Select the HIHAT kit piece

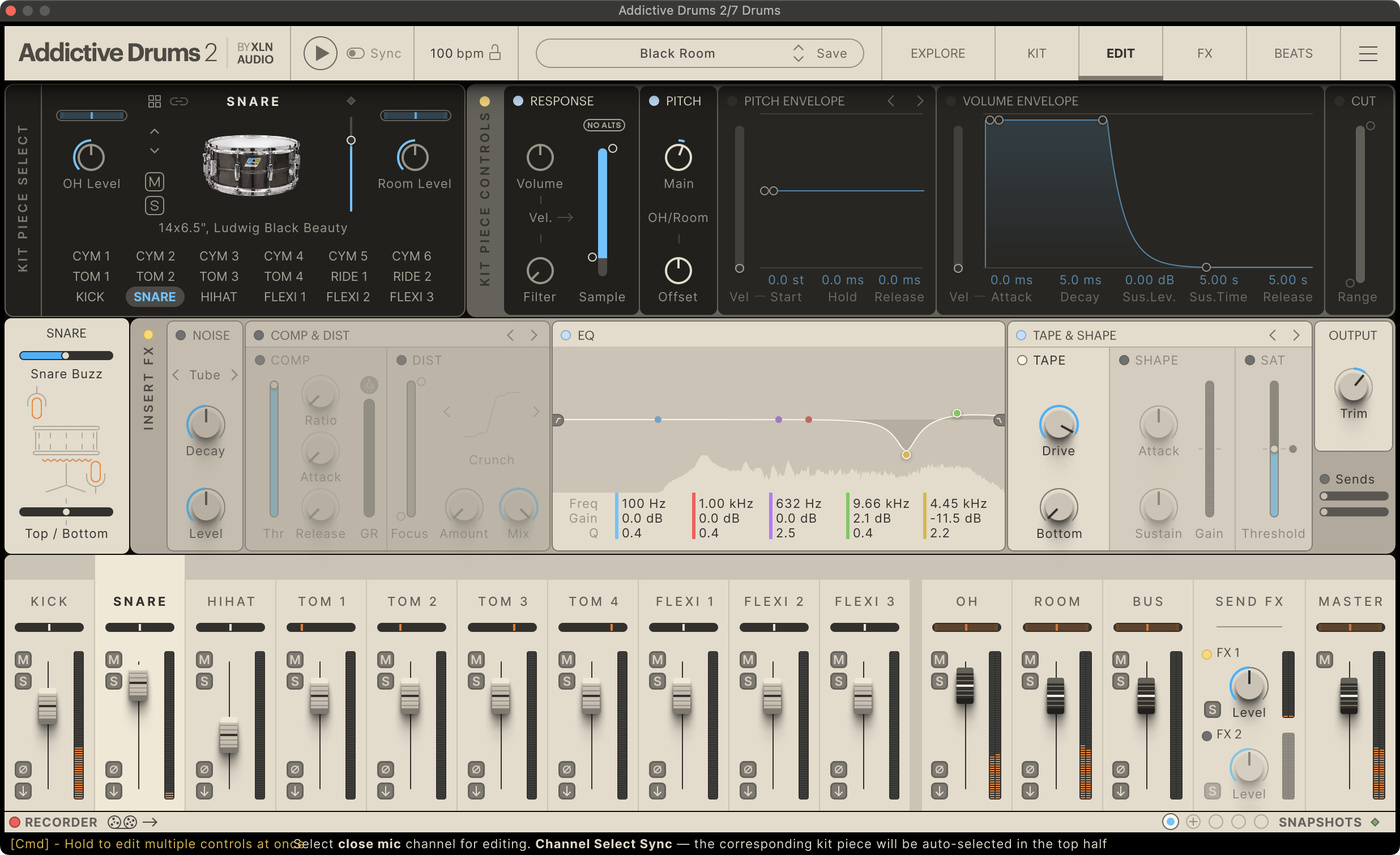click(x=219, y=296)
